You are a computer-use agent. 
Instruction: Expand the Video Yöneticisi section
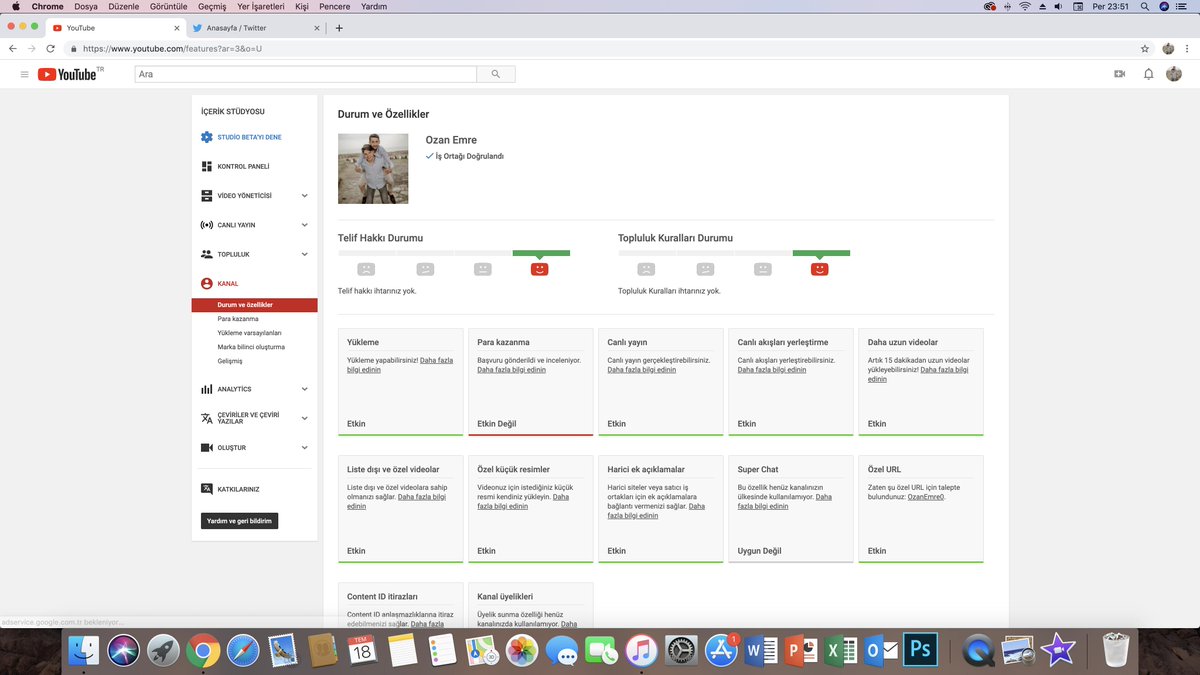coord(305,196)
